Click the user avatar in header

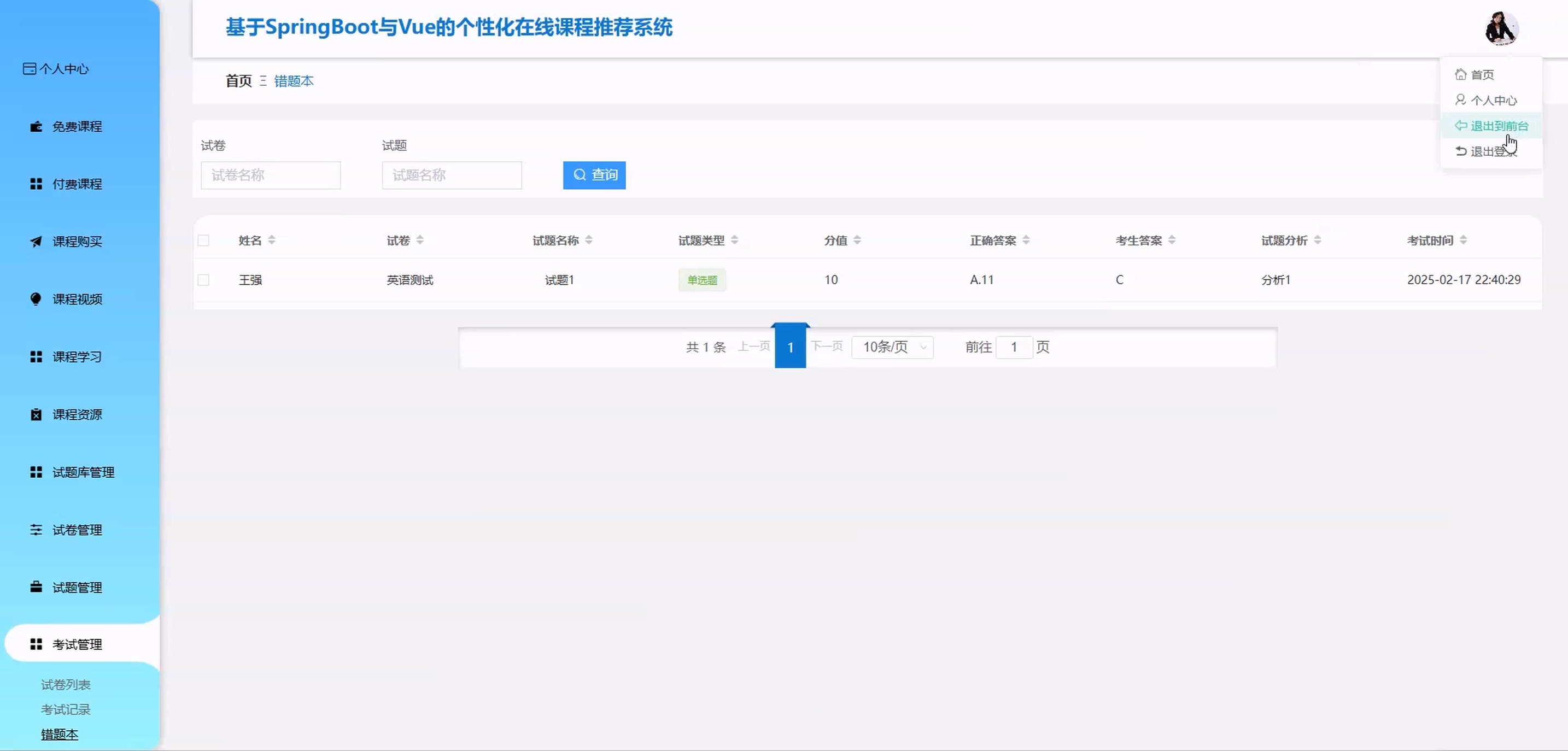tap(1501, 28)
